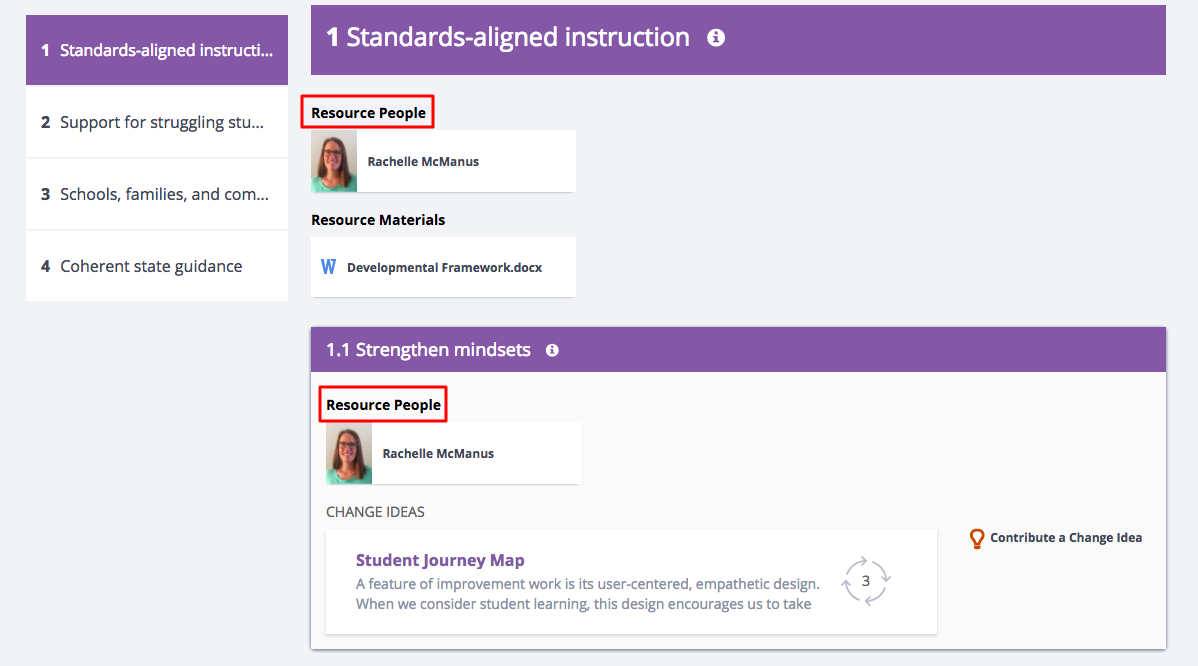Screen dimensions: 1198x666
Task: Click the cycle count icon showing 3
Action: click(x=866, y=581)
